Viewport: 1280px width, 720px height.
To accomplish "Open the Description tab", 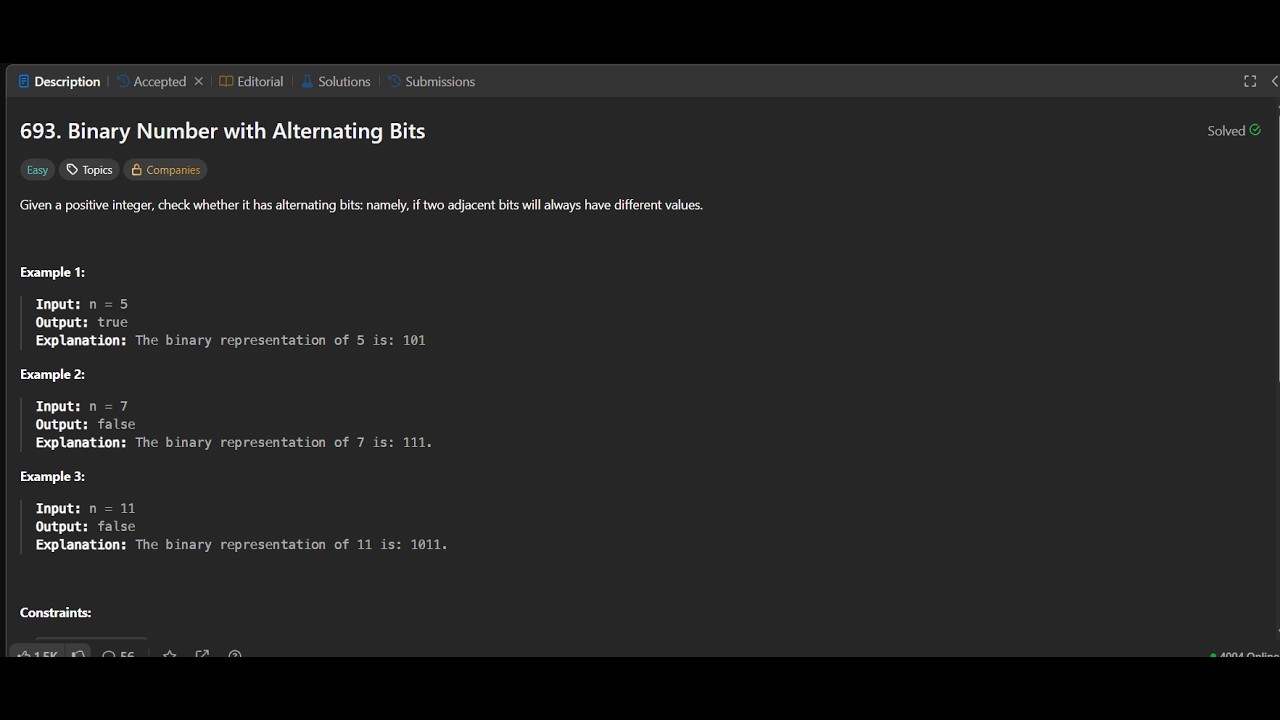I will 59,82.
